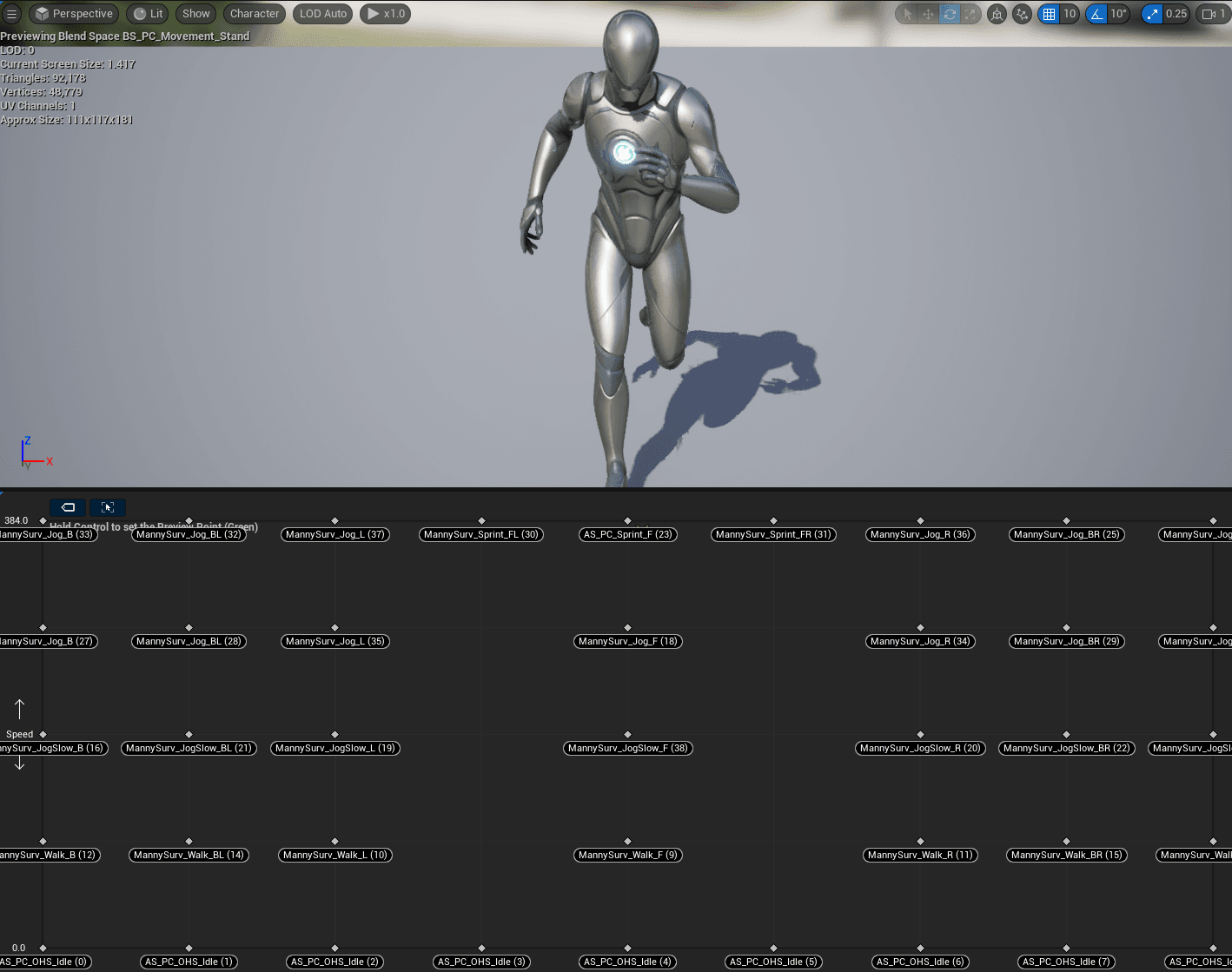Select sample MannySurv_Jog_L (35)
Viewport: 1232px width, 972px height.
[334, 641]
